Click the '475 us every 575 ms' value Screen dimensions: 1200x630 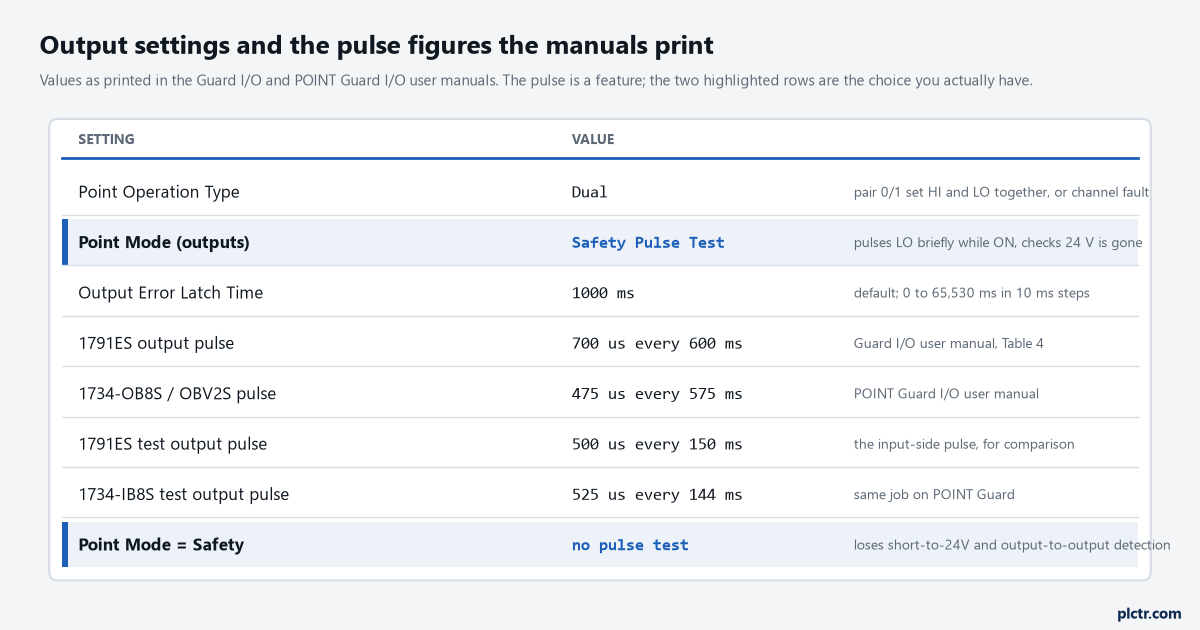click(657, 393)
